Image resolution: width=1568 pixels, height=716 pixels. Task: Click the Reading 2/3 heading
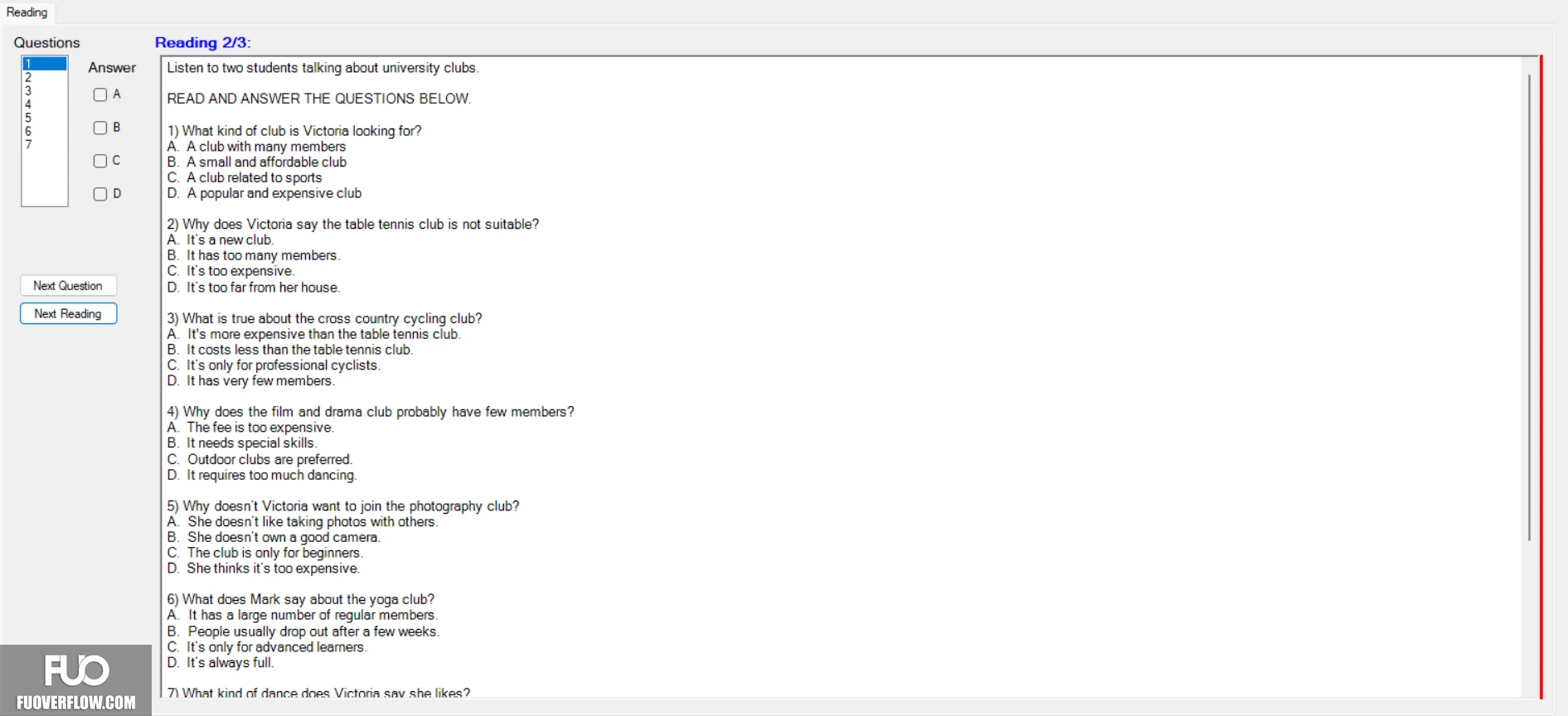[203, 42]
